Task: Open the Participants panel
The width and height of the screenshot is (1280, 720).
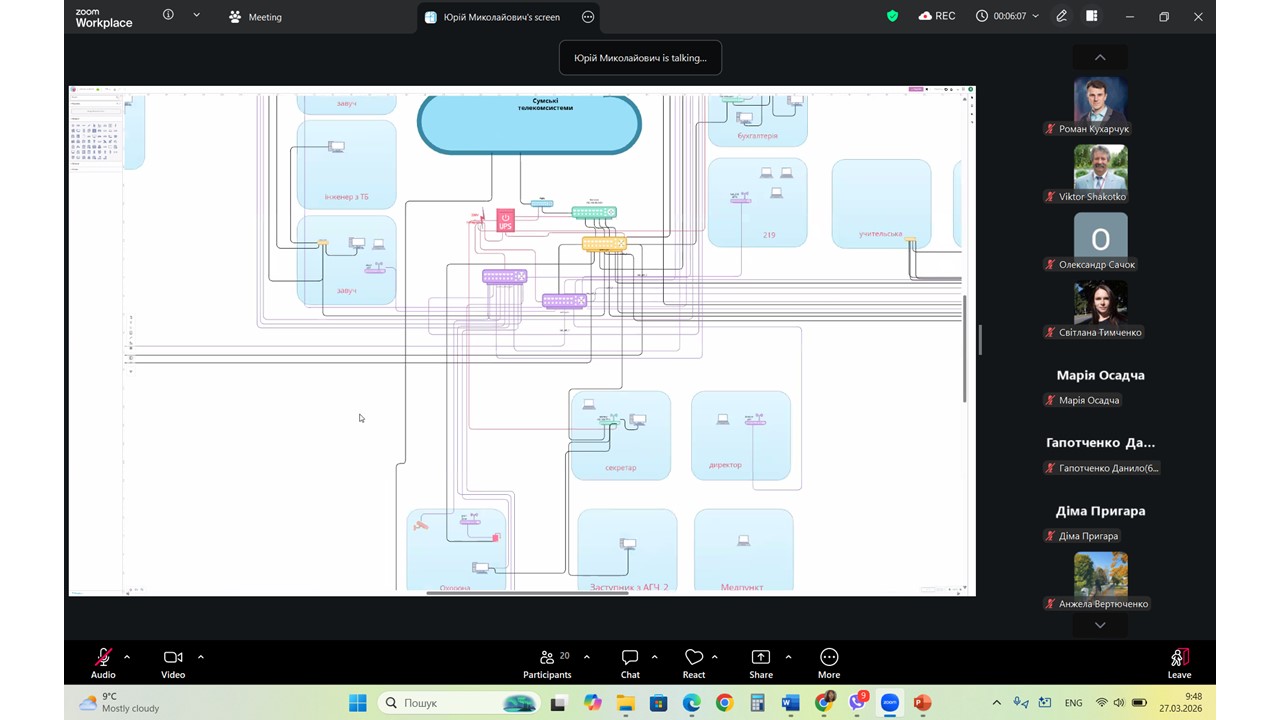Action: [548, 662]
